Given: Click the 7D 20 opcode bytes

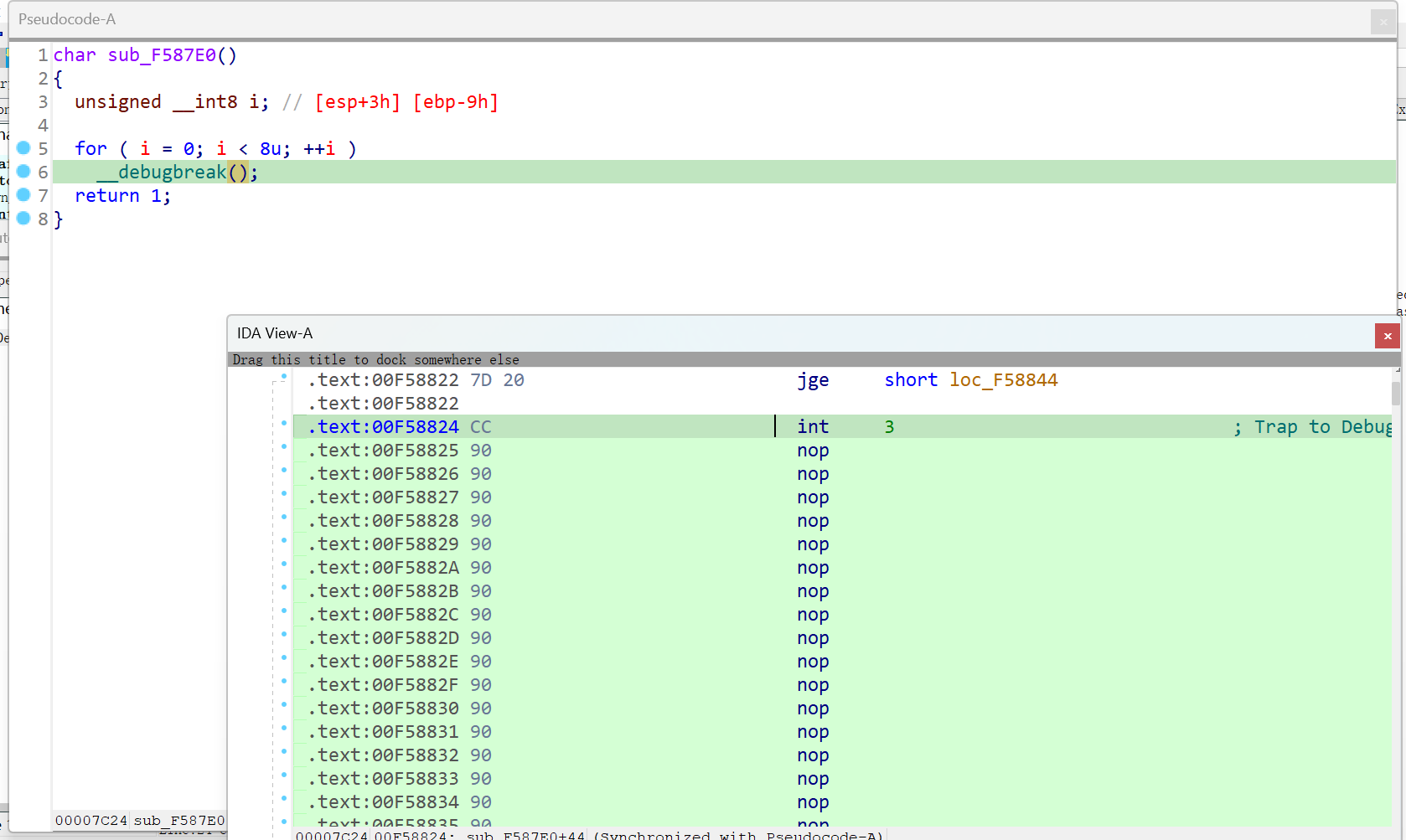Looking at the screenshot, I should tap(497, 380).
